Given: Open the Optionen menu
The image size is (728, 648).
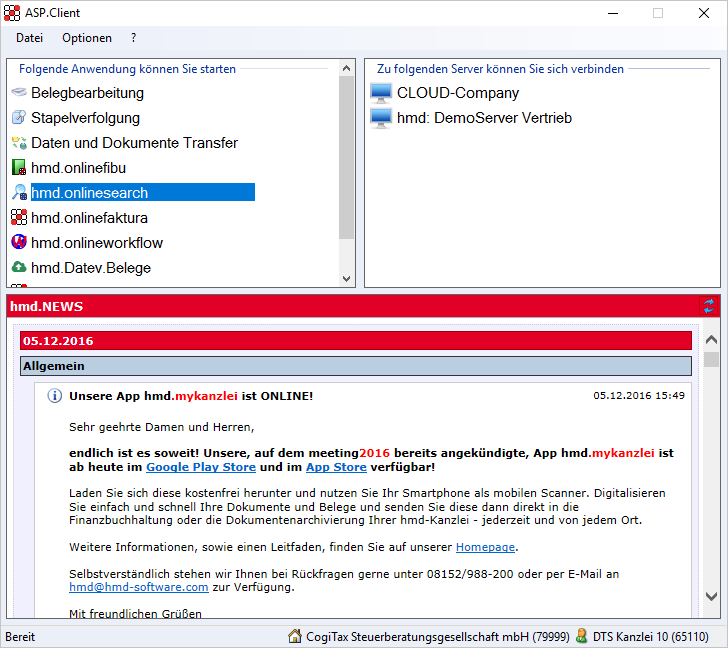Looking at the screenshot, I should click(x=87, y=38).
